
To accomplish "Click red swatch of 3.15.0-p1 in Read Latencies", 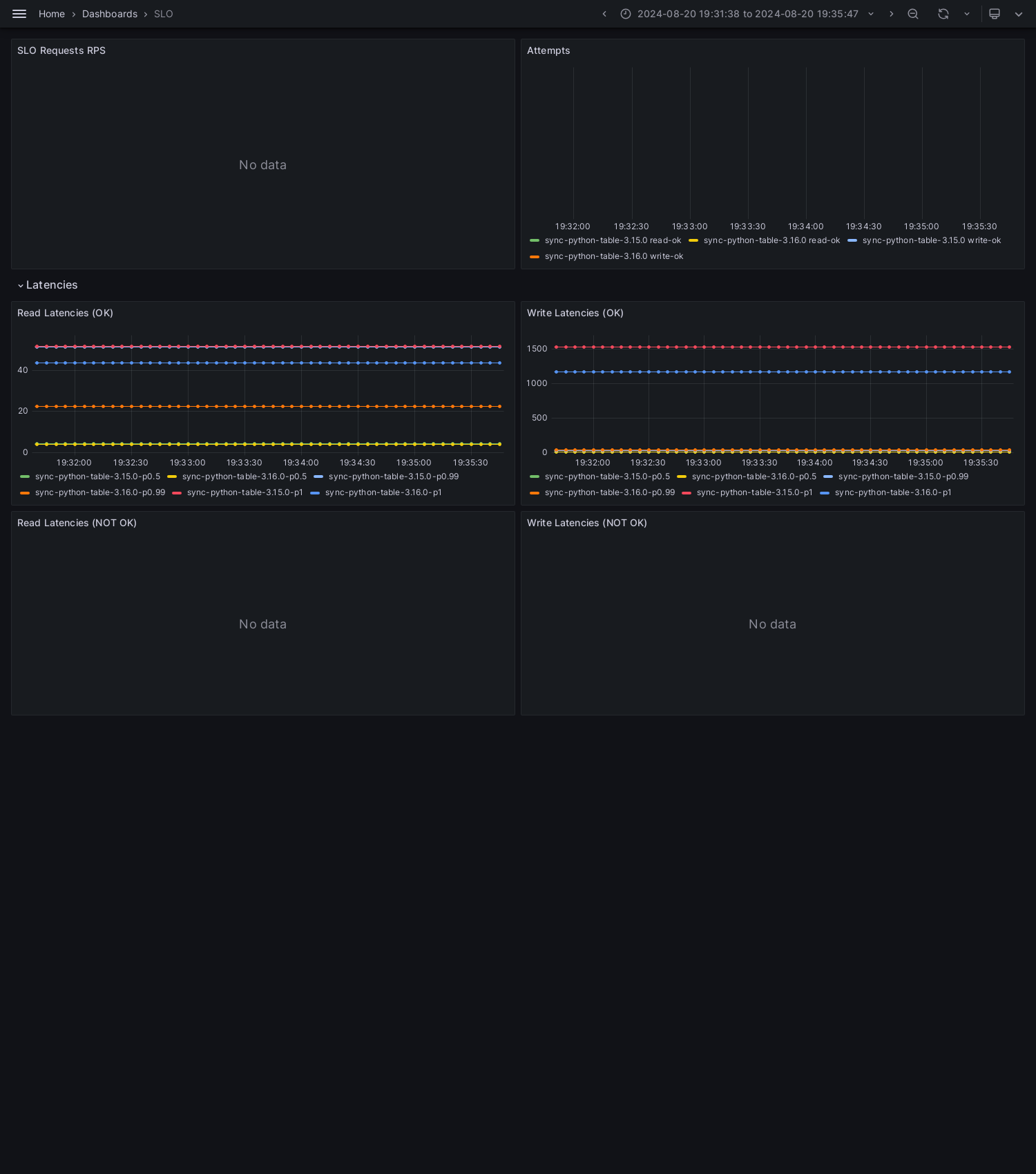I will click(177, 492).
